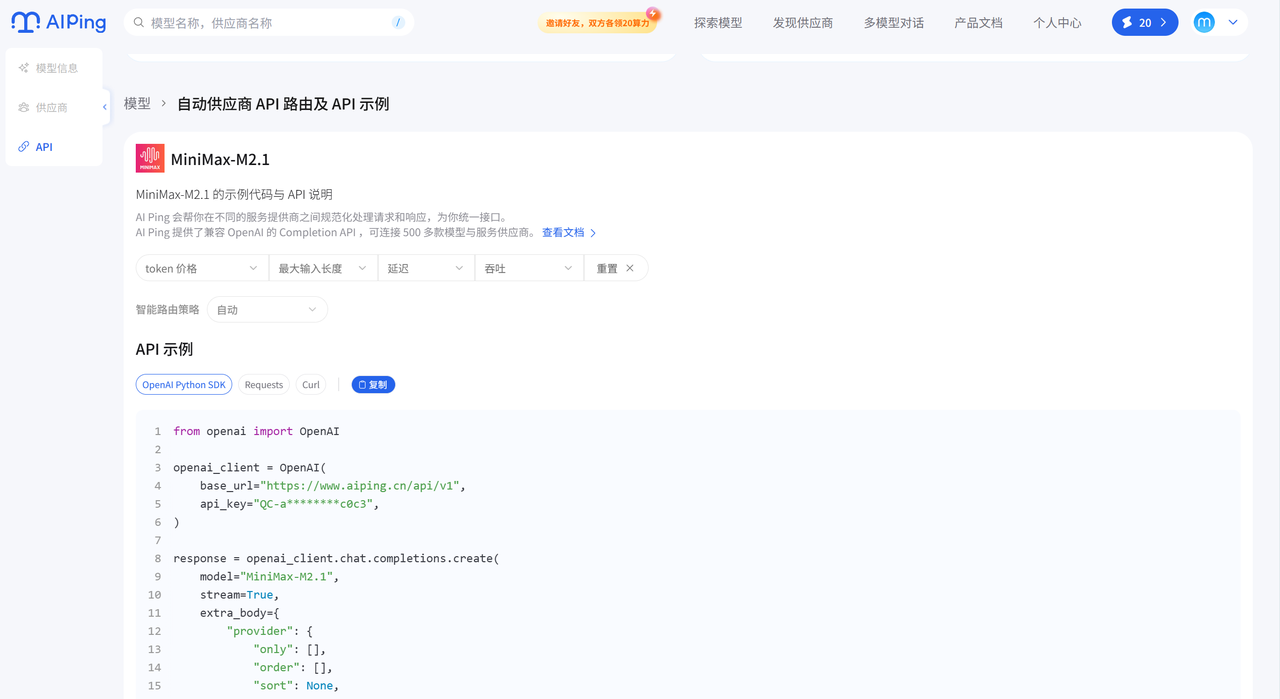Image resolution: width=1280 pixels, height=699 pixels.
Task: Open the user avatar icon
Action: tap(1204, 22)
